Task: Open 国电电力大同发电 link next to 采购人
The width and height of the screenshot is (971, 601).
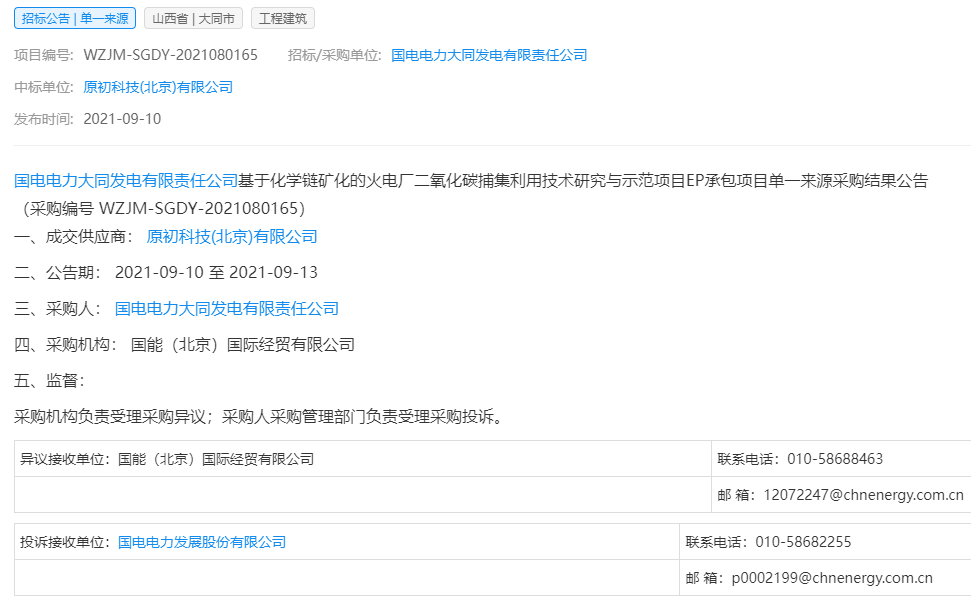Action: coord(227,308)
